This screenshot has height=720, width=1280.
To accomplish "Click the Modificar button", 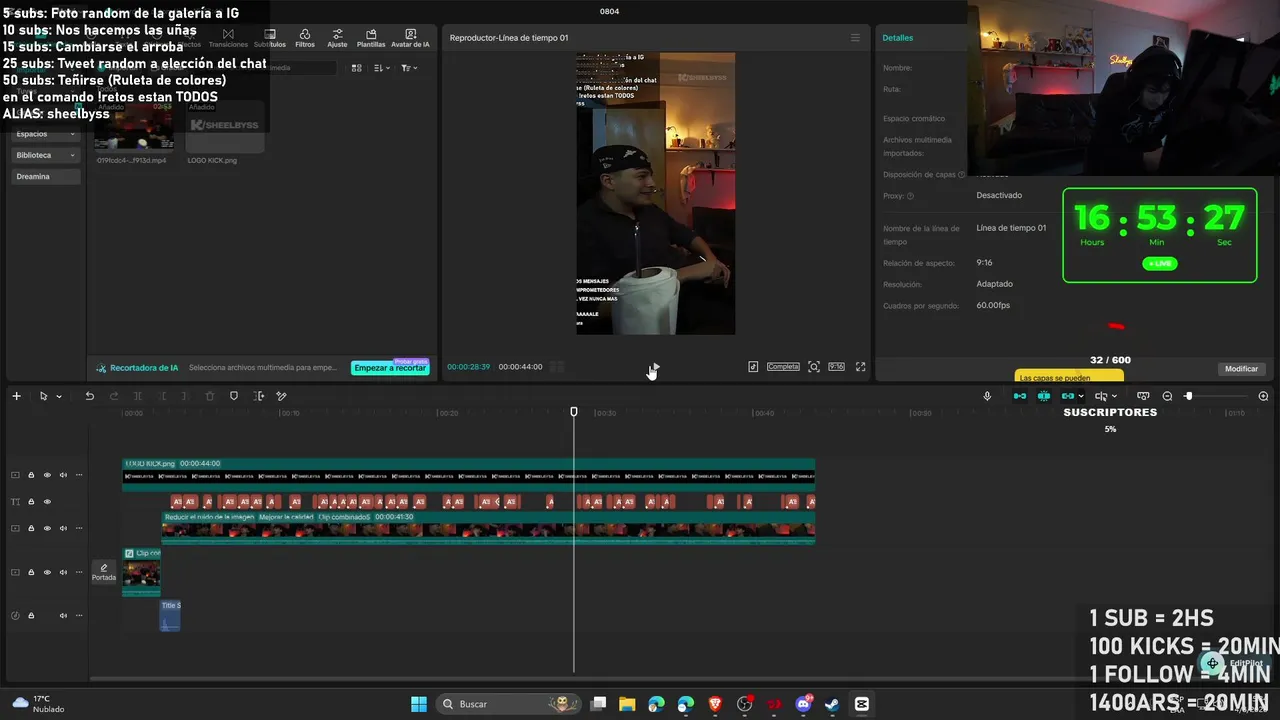I will [1241, 369].
